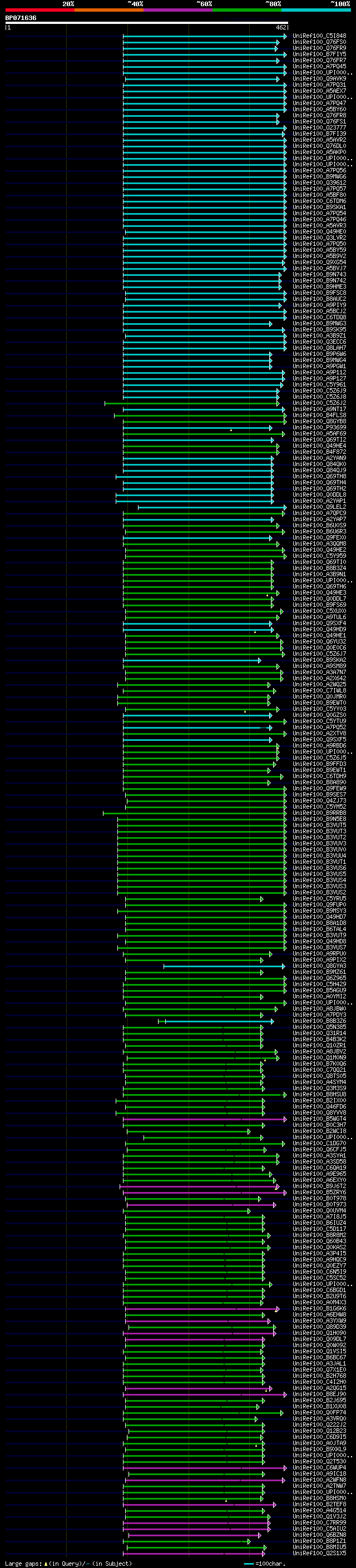356x1568 pixels.
Task: Click the white BP071636 query length bar
Action: click(147, 22)
